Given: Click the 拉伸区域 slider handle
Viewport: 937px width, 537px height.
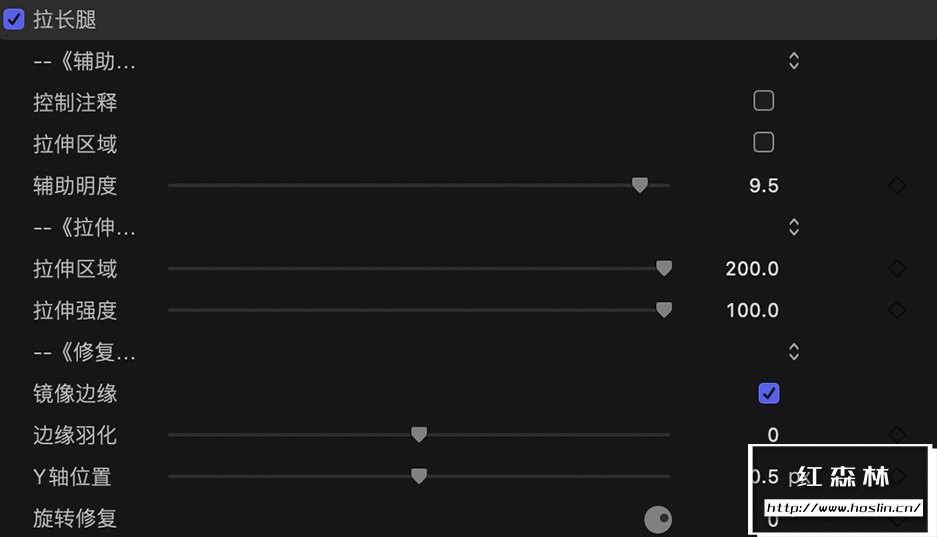Looking at the screenshot, I should (664, 268).
